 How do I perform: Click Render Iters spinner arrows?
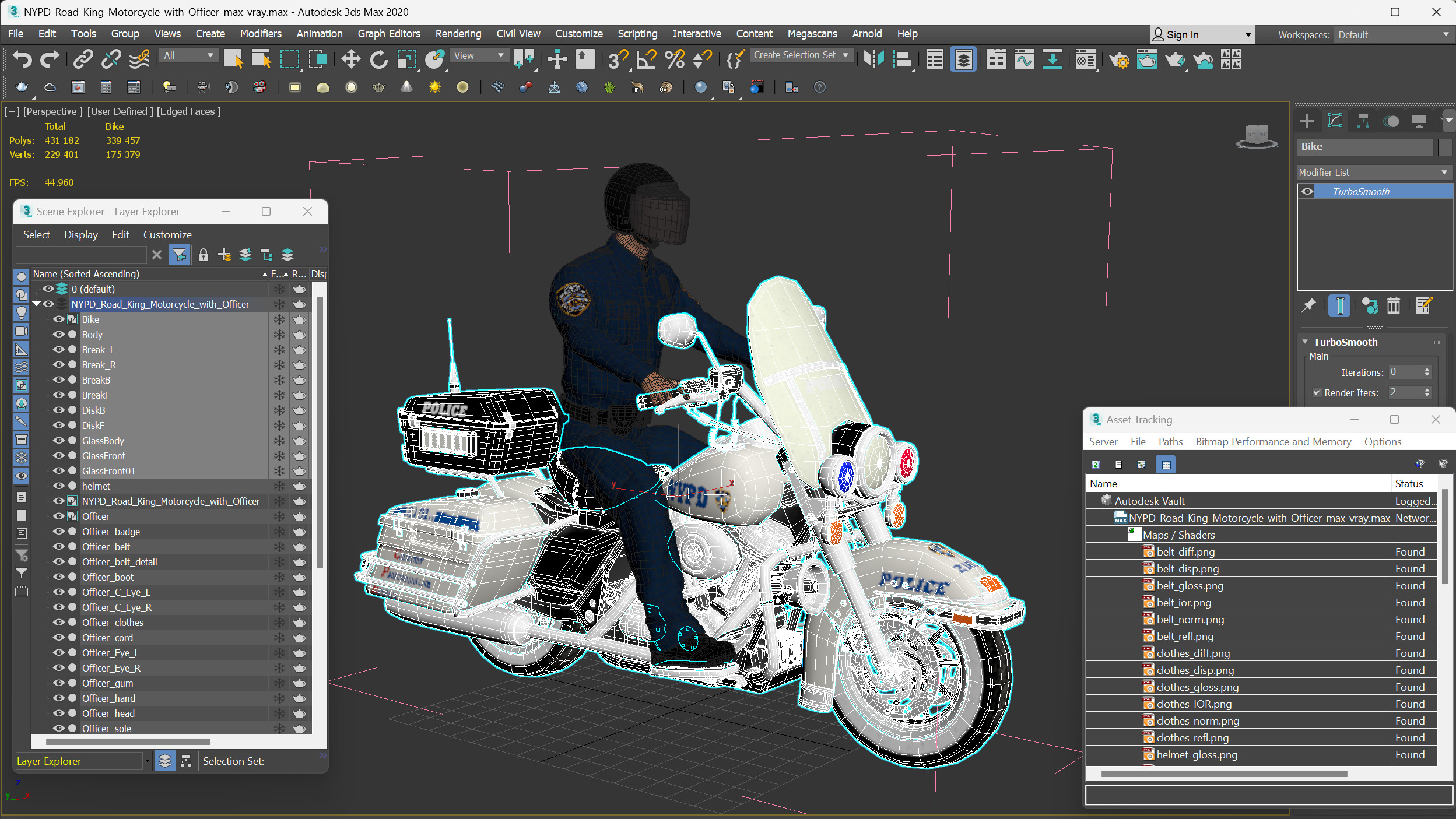coord(1427,392)
